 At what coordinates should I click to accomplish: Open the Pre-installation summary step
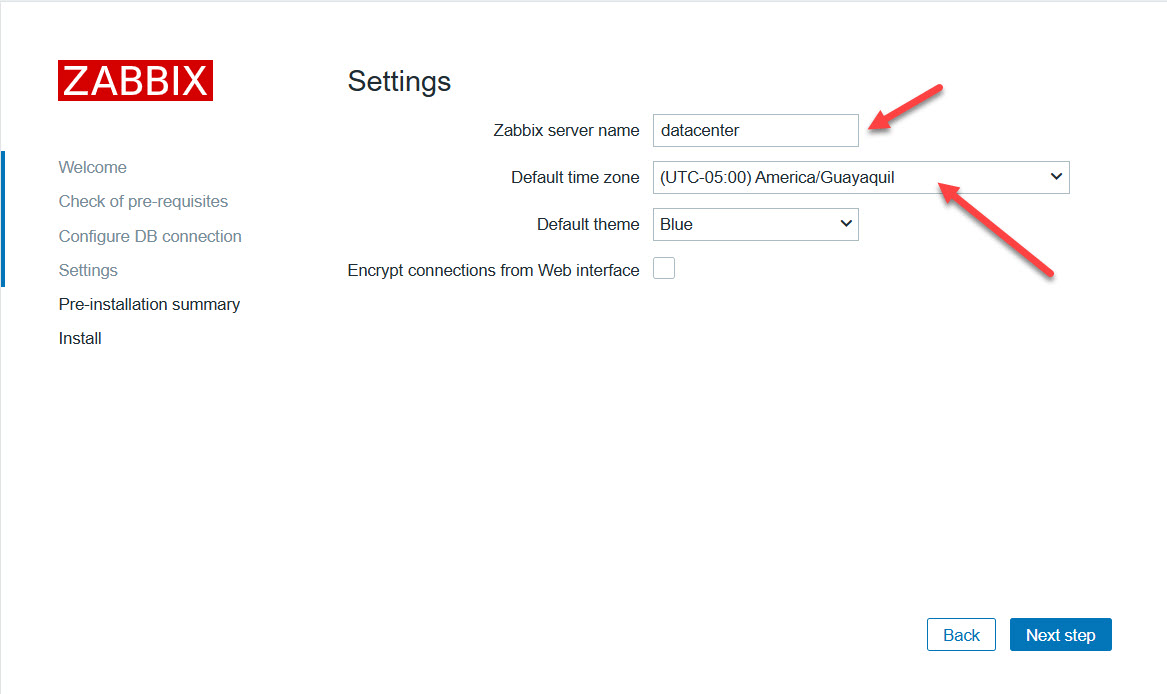pos(149,304)
